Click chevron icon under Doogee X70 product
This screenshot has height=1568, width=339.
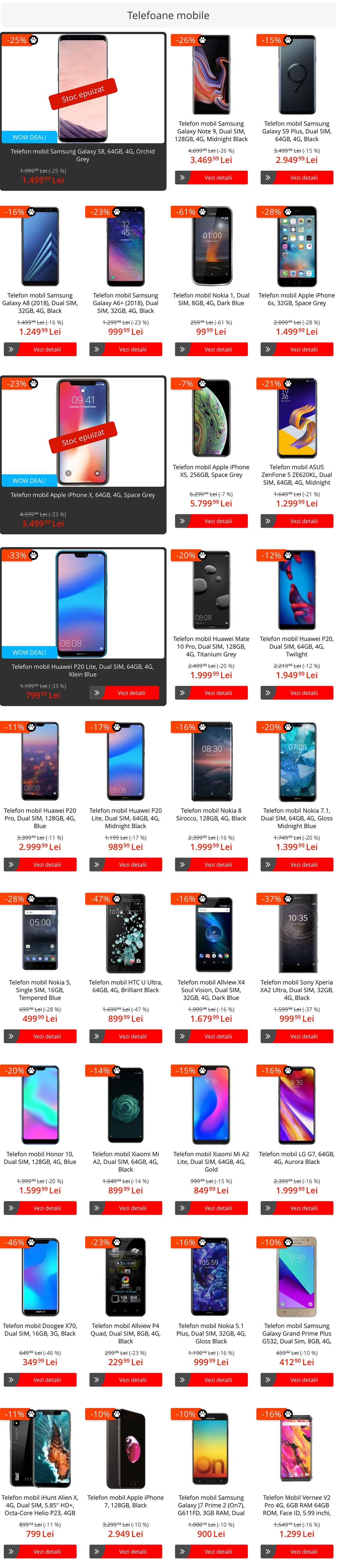point(10,1380)
